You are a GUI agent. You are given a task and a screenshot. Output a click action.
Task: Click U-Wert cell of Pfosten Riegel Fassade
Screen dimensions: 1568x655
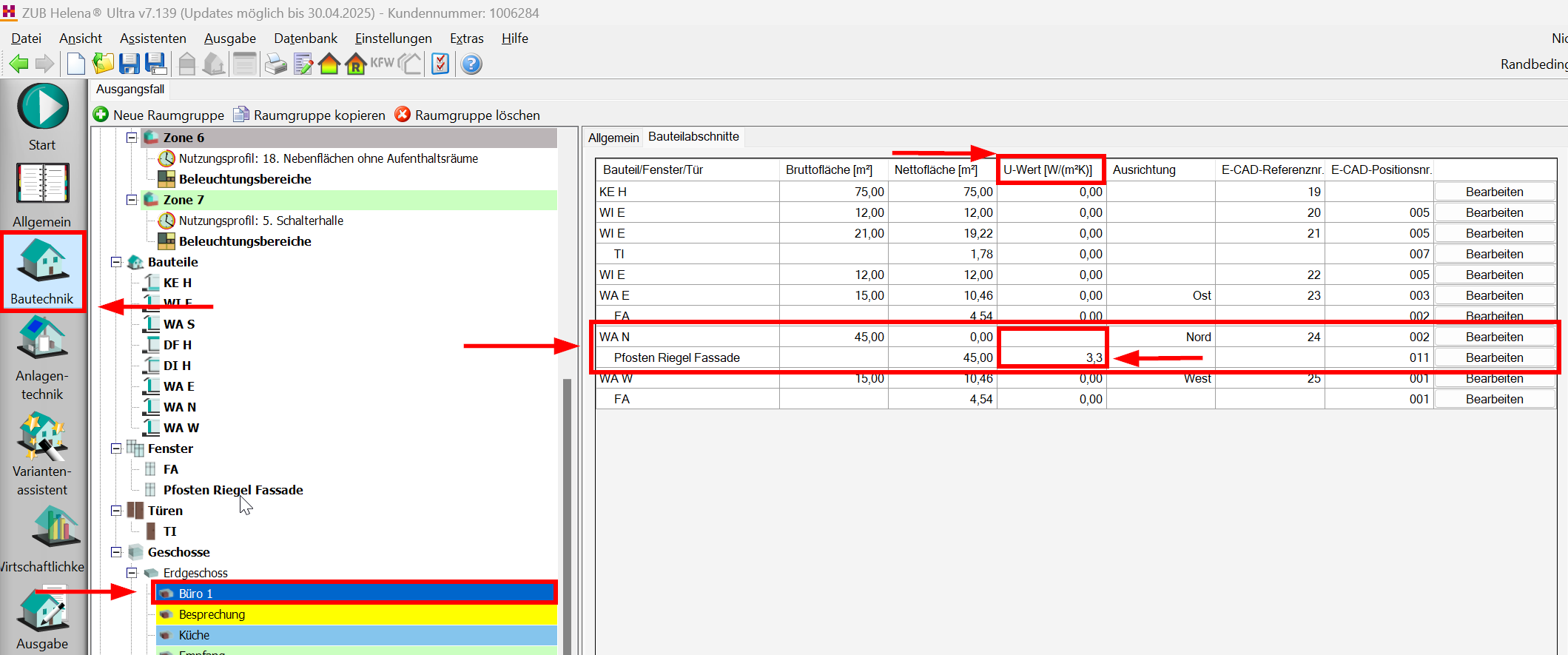pos(1051,357)
